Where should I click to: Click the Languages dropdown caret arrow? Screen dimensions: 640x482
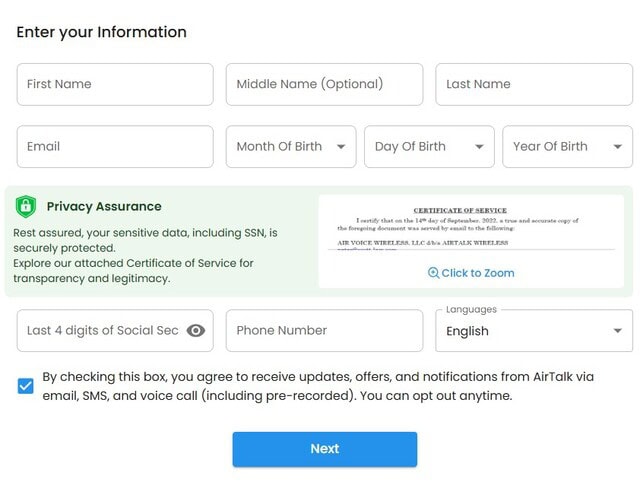click(617, 331)
